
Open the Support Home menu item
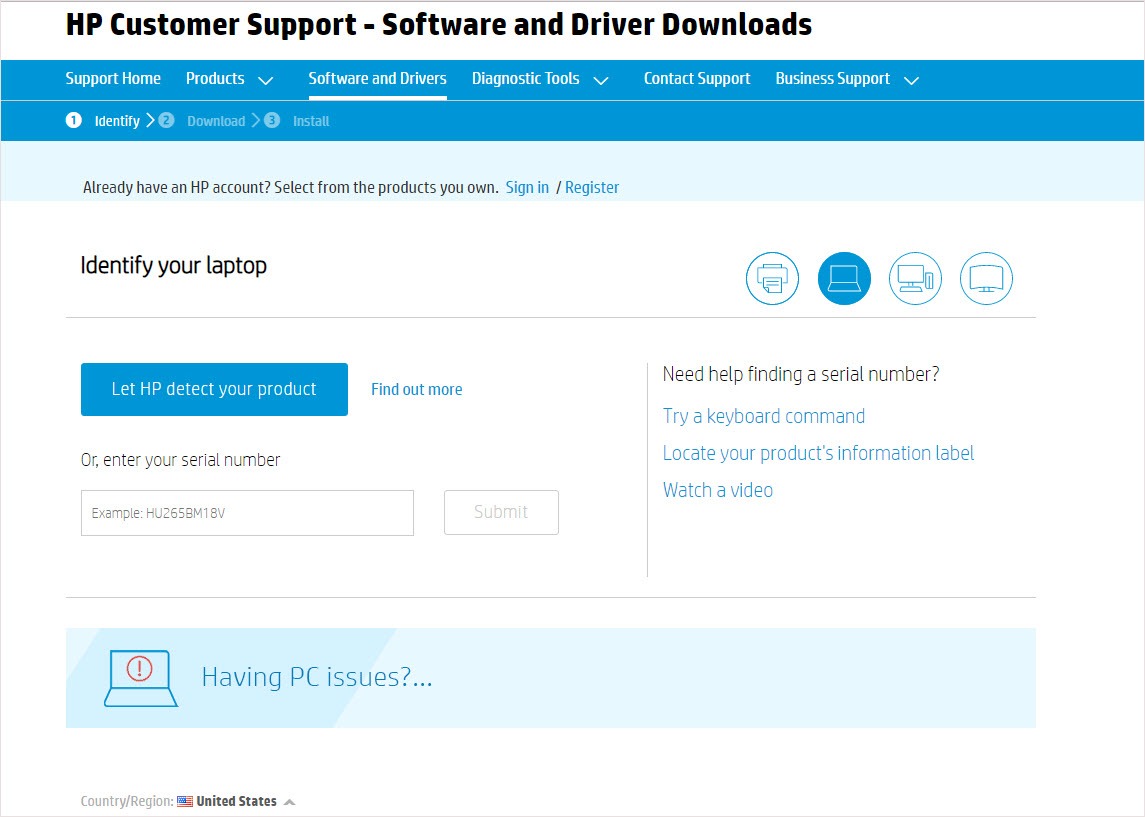(x=113, y=79)
